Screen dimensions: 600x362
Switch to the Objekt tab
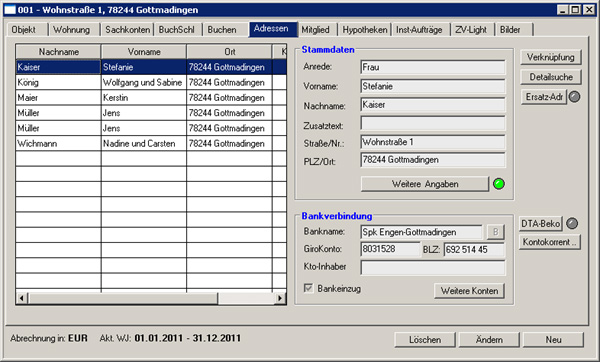coord(27,30)
